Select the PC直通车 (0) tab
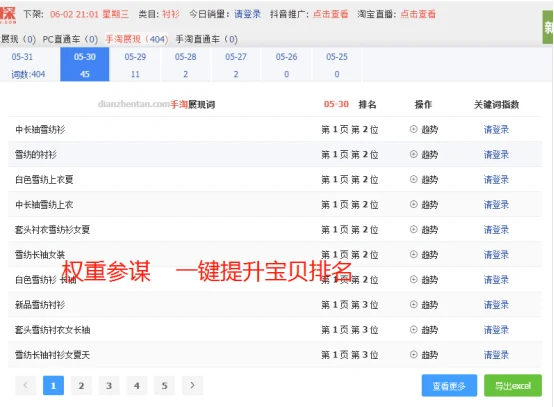The width and height of the screenshot is (554, 407). coord(70,39)
